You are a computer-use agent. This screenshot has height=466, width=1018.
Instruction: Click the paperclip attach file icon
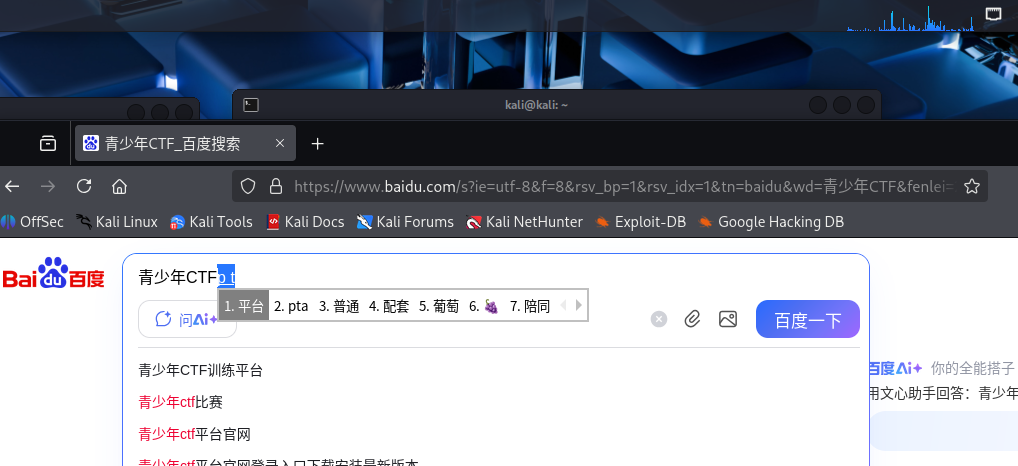click(x=692, y=319)
